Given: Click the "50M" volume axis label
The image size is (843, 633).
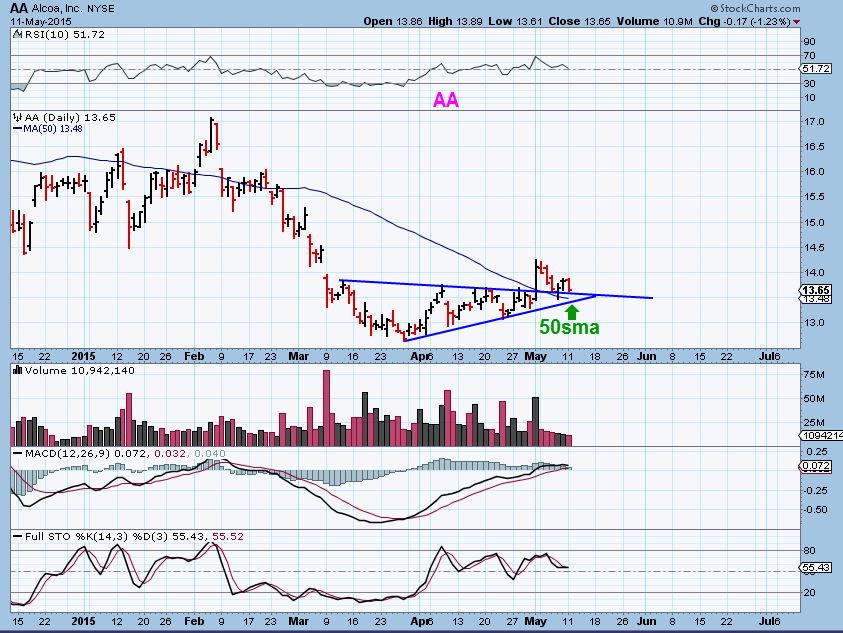Looking at the screenshot, I should pyautogui.click(x=814, y=399).
